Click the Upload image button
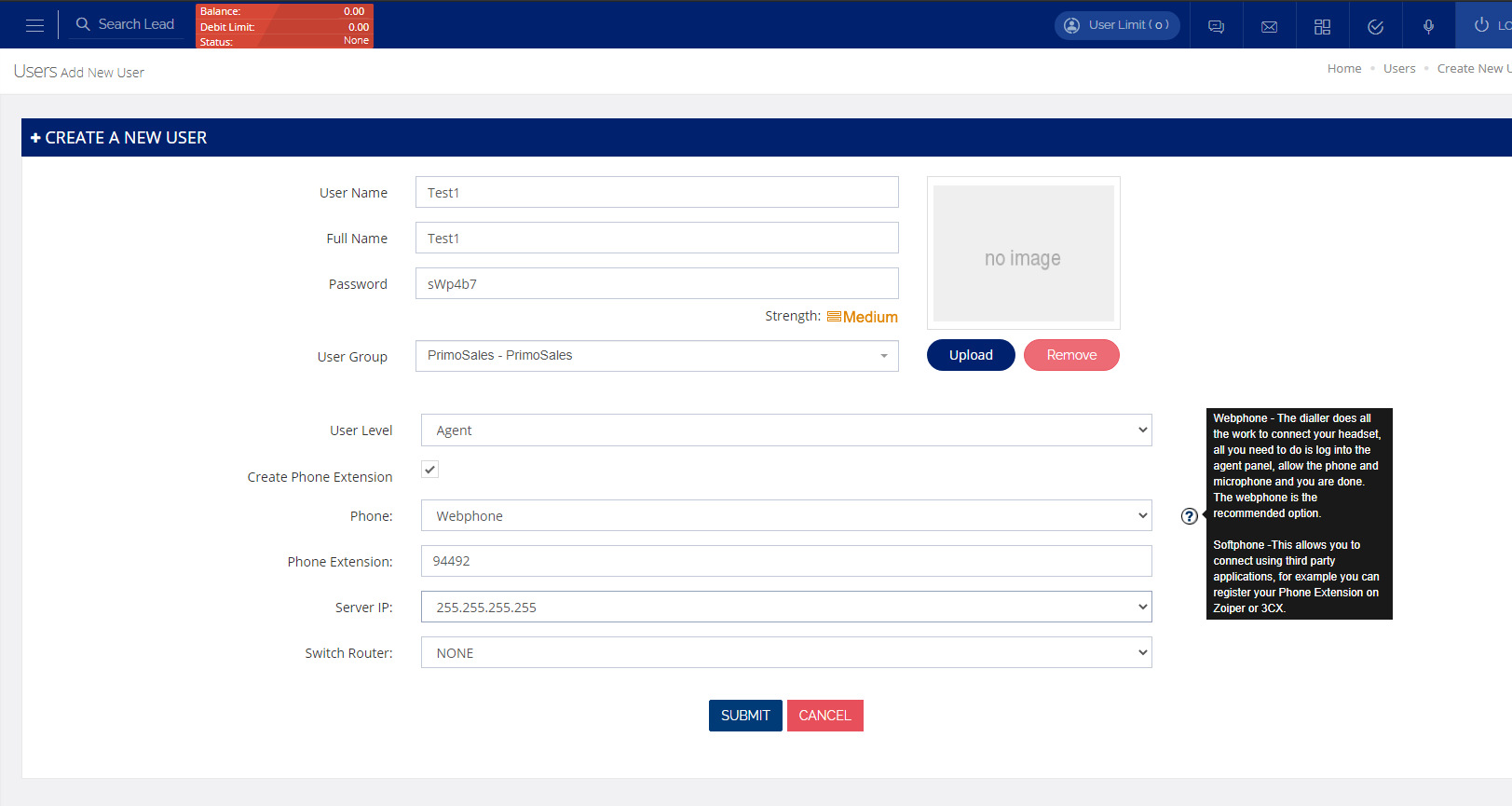 pyautogui.click(x=970, y=355)
